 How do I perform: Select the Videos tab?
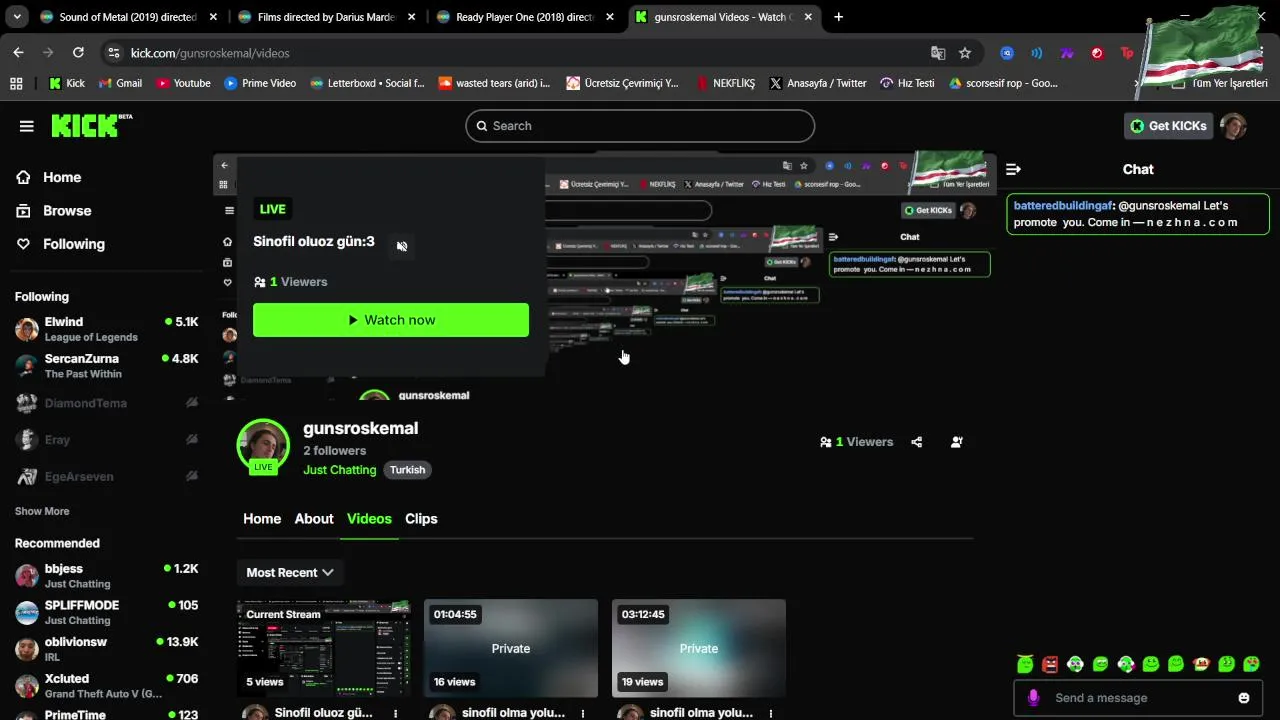click(x=369, y=518)
